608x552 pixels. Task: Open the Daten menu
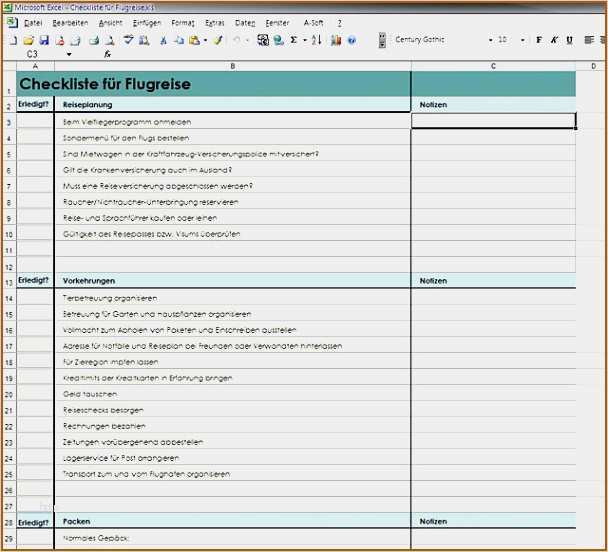point(245,23)
